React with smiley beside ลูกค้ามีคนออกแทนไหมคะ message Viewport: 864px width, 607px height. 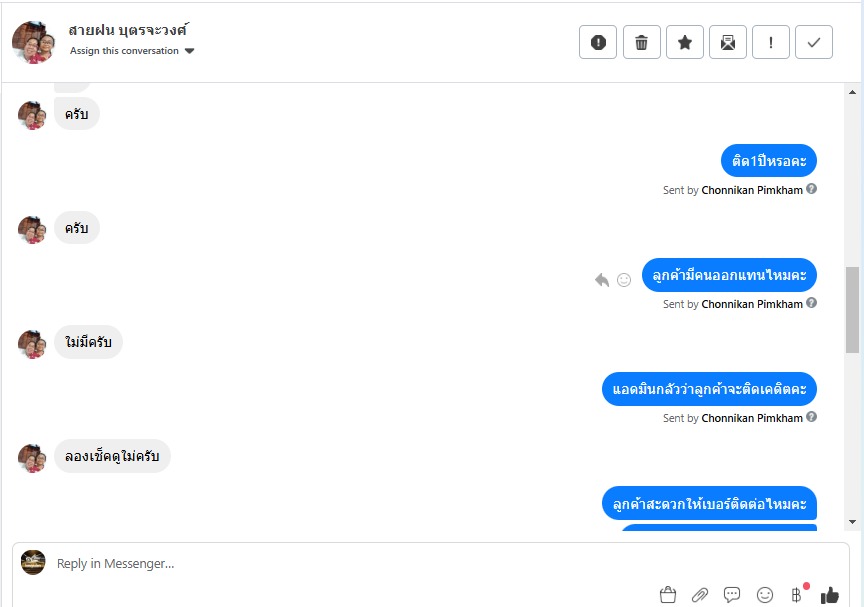(x=624, y=280)
